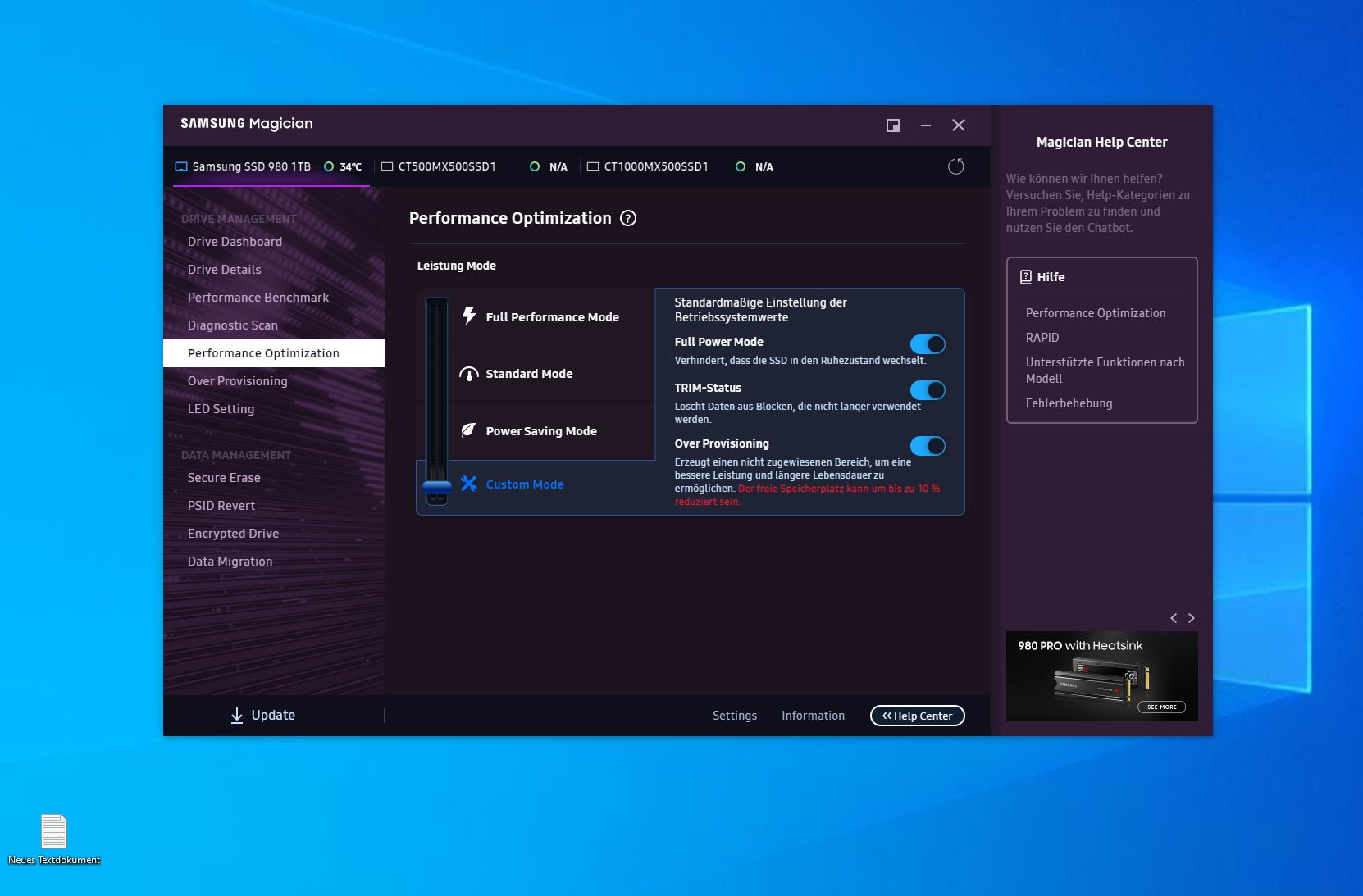The width and height of the screenshot is (1363, 896).
Task: Click the CT500MX500SSD1 drive icon
Action: click(x=387, y=166)
